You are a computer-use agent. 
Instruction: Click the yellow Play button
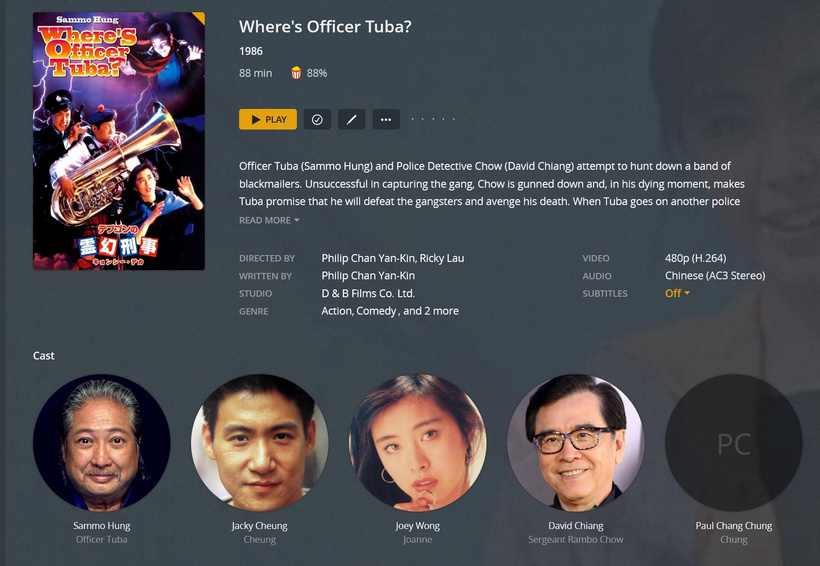click(x=268, y=119)
